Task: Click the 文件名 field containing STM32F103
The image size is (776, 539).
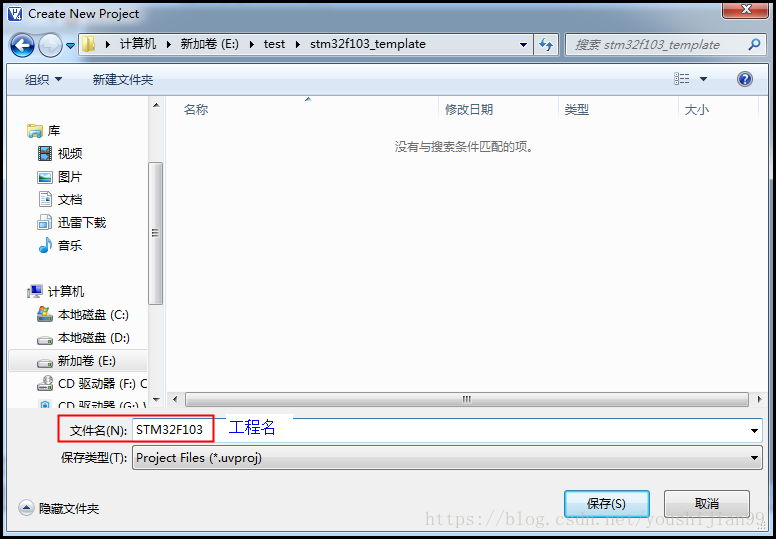Action: point(447,430)
